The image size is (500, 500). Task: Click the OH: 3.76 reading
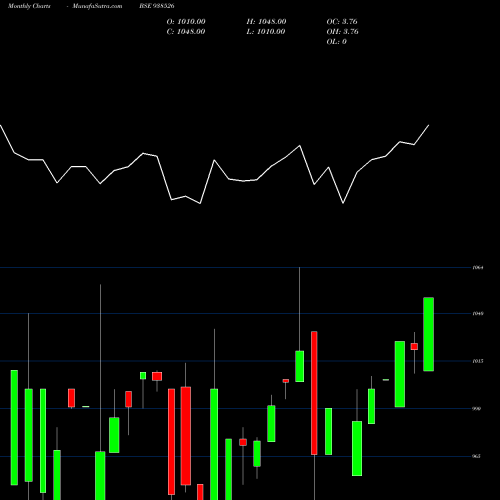point(343,32)
